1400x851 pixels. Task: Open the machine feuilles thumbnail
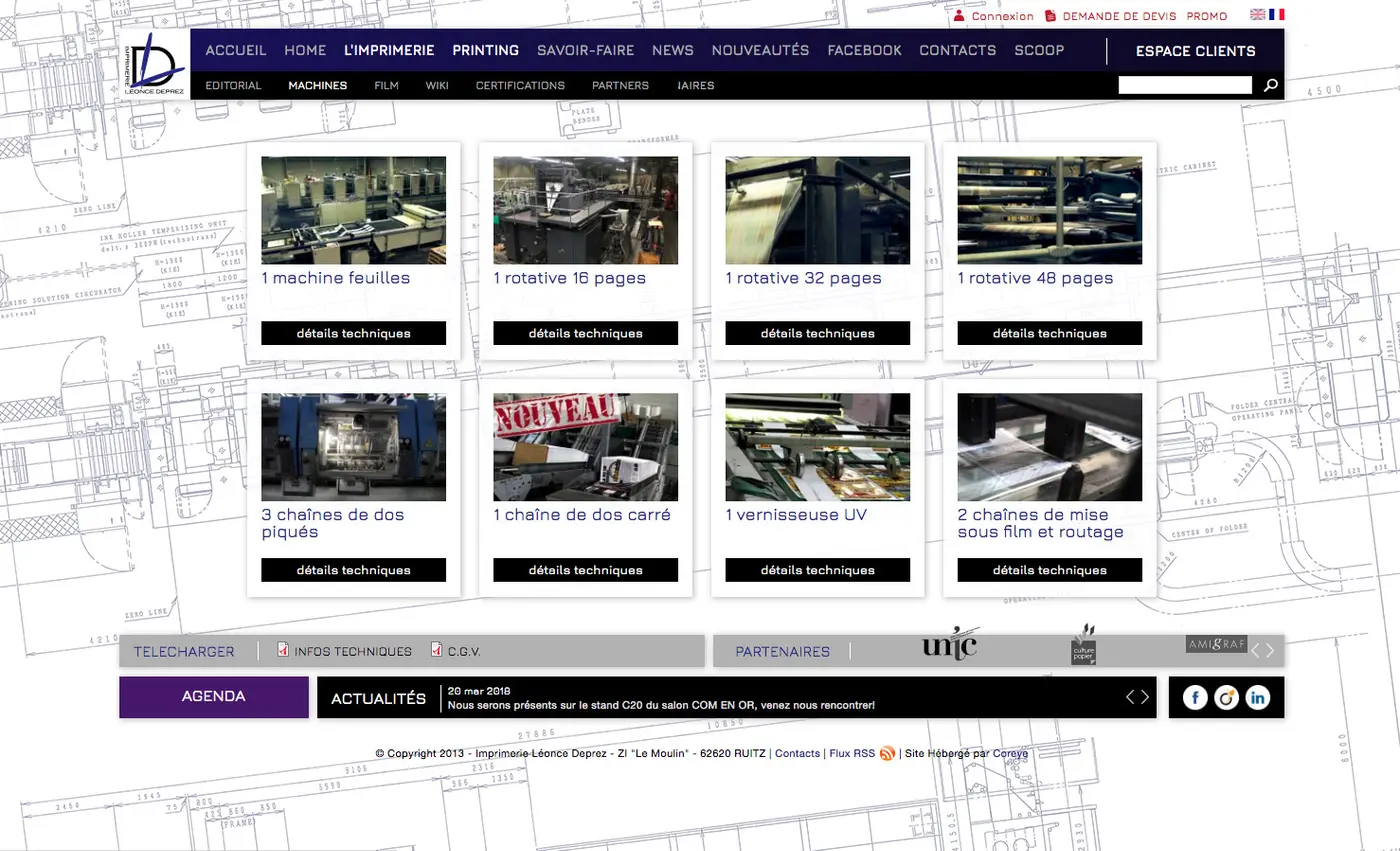click(x=354, y=210)
